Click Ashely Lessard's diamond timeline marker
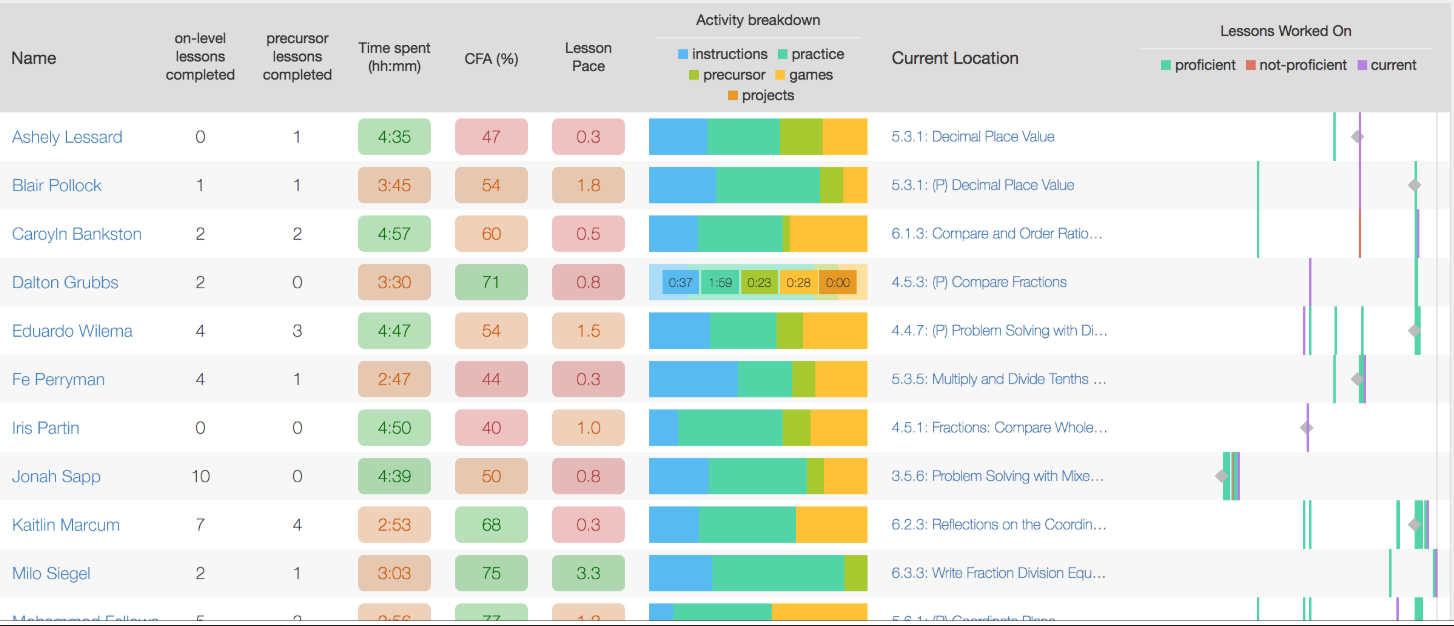1454x626 pixels. point(1357,137)
